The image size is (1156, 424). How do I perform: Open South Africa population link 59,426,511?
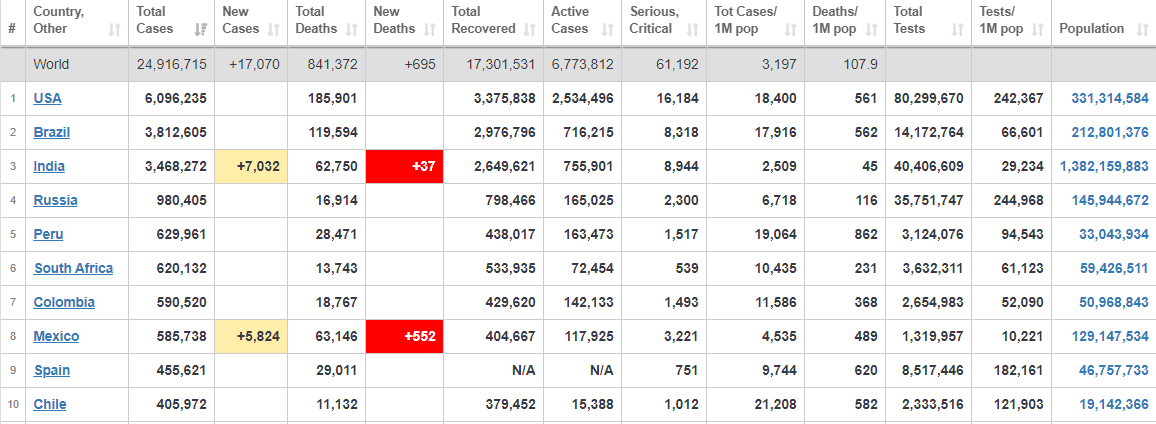[1113, 268]
